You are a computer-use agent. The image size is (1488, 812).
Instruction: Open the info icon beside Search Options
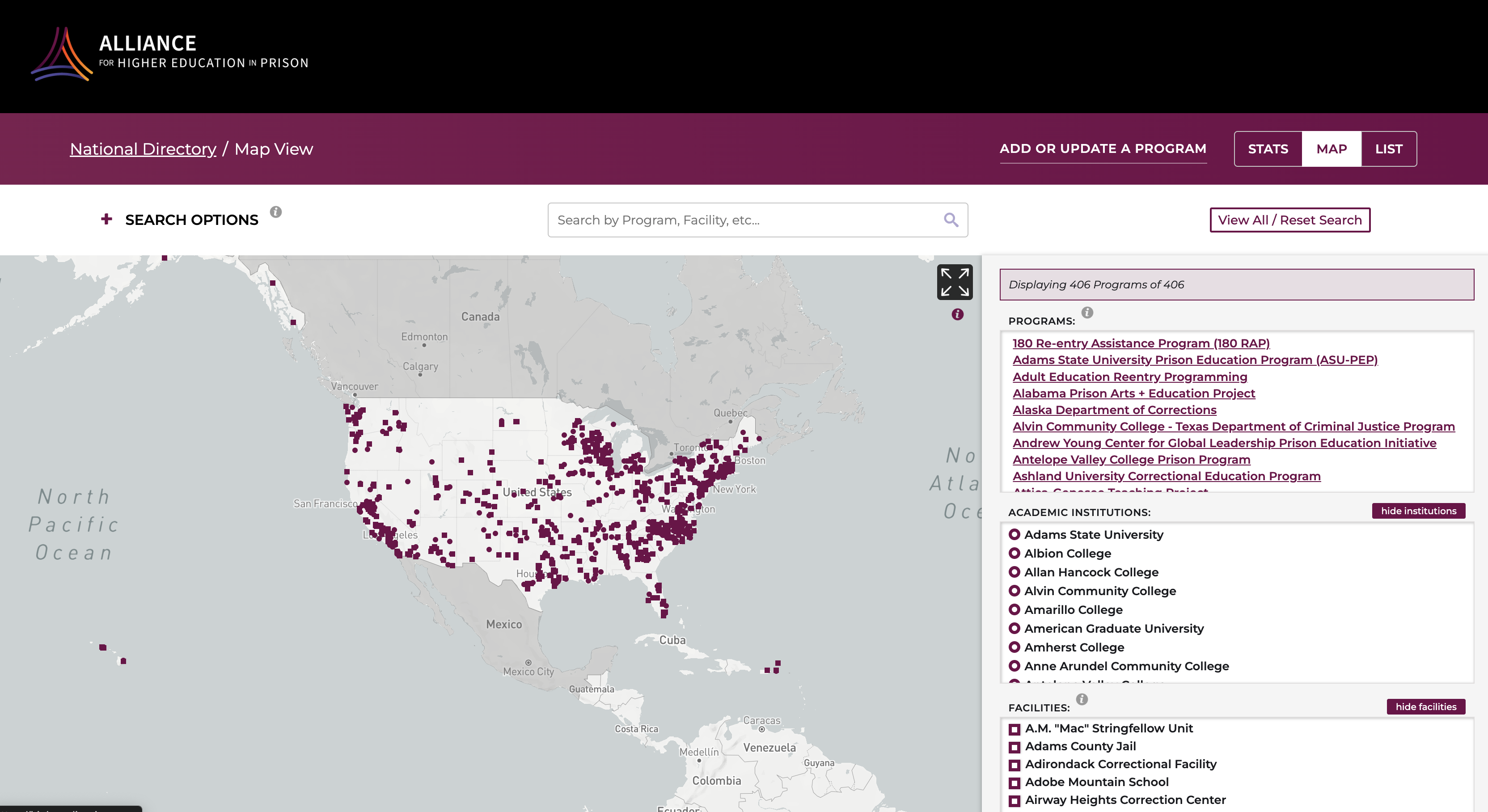(276, 212)
